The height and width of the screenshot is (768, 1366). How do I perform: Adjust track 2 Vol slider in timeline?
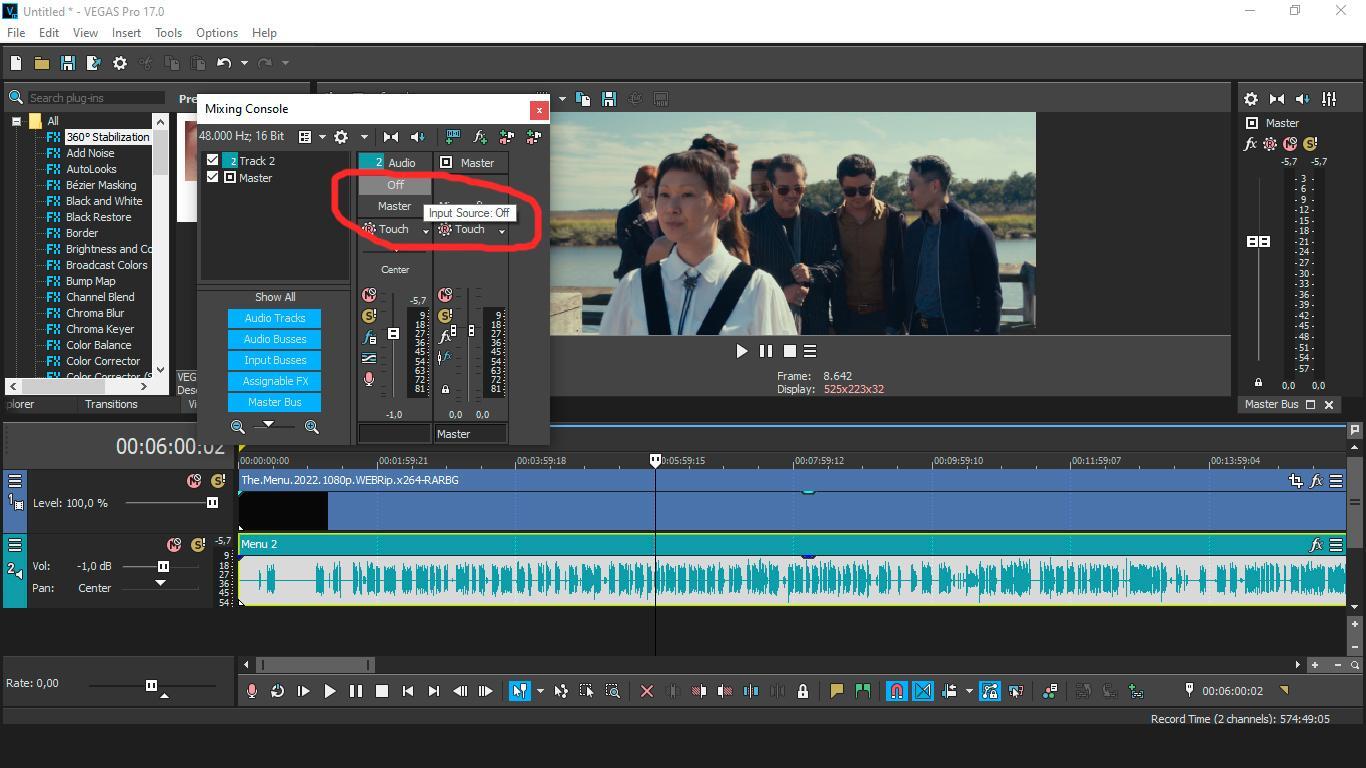tap(163, 567)
